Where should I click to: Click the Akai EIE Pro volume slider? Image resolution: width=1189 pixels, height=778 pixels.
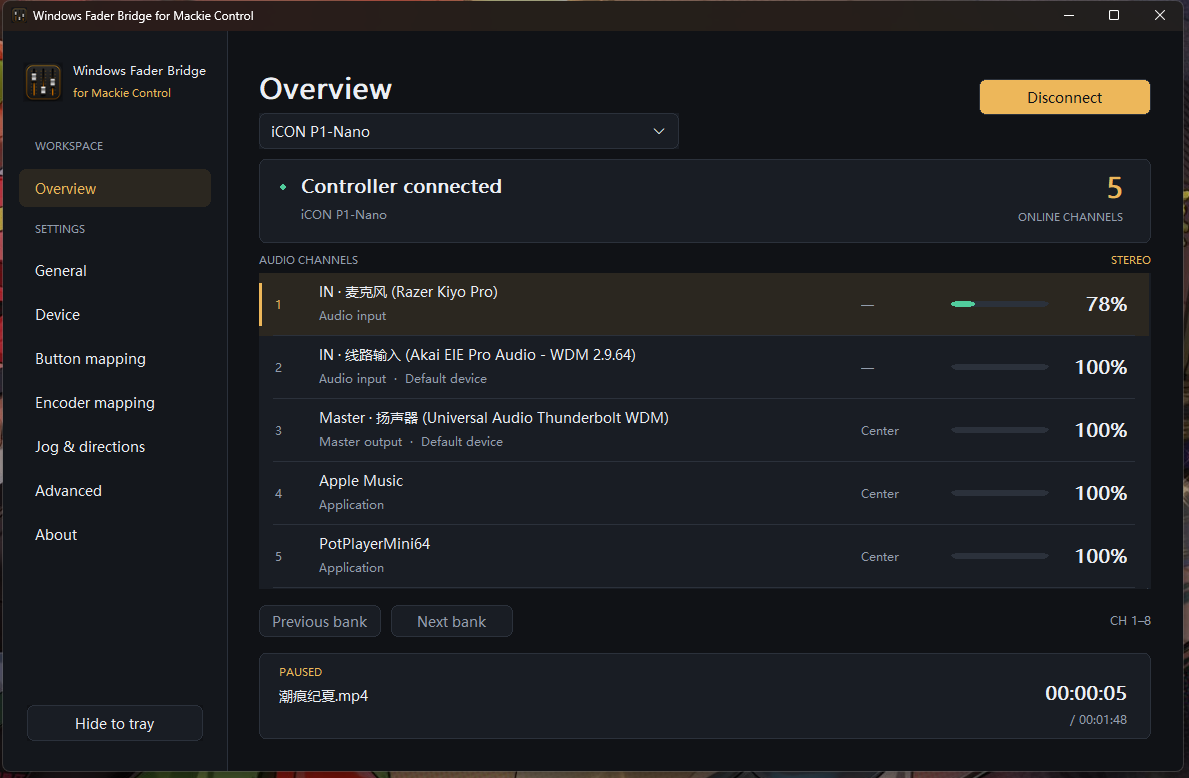(x=999, y=367)
